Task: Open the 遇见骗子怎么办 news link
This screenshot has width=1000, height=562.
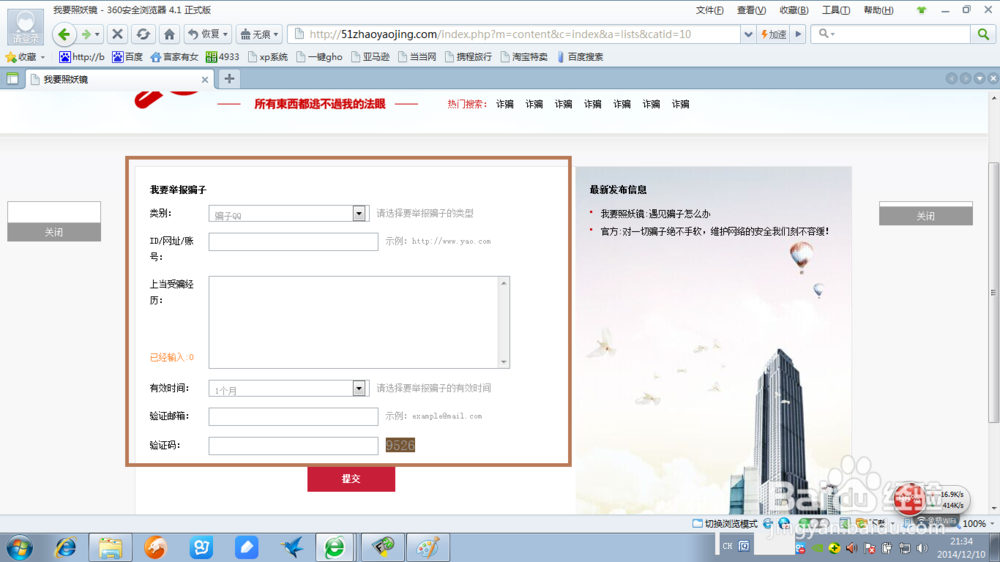Action: coord(655,214)
